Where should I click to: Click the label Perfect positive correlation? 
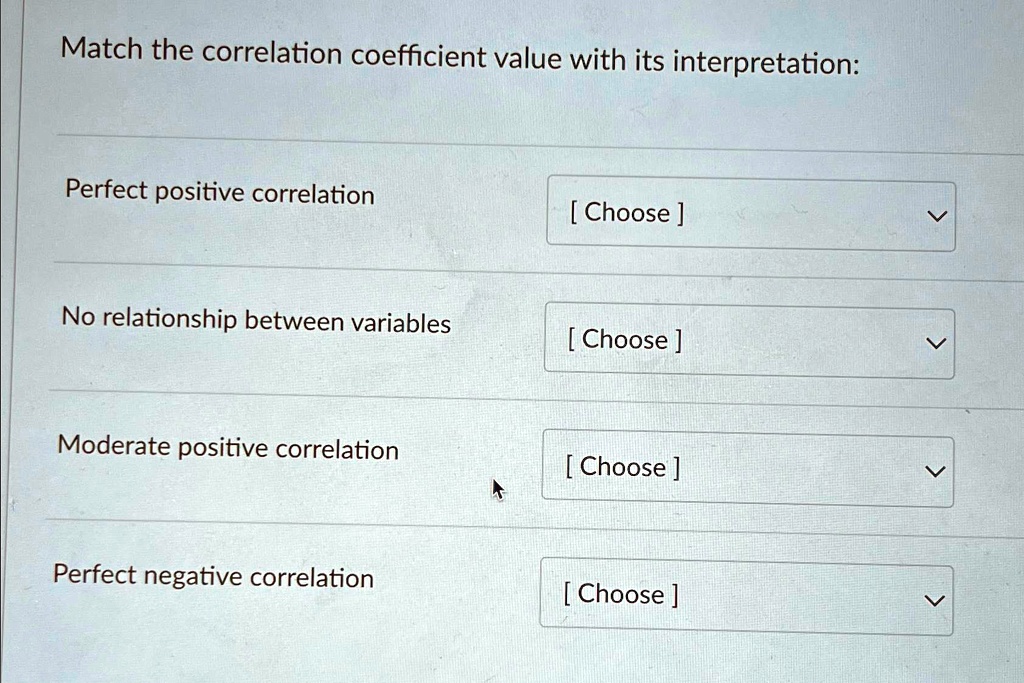tap(217, 195)
